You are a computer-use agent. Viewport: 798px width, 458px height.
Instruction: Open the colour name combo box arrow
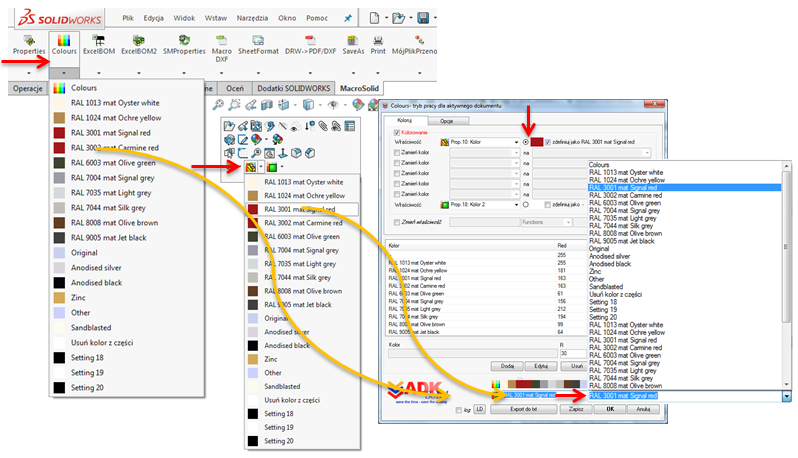pyautogui.click(x=787, y=395)
